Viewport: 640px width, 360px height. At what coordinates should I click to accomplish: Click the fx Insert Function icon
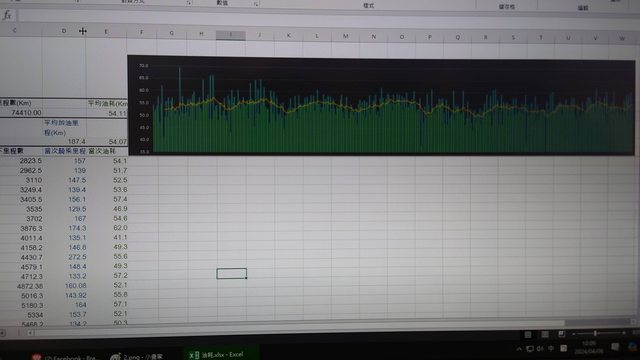pos(7,16)
